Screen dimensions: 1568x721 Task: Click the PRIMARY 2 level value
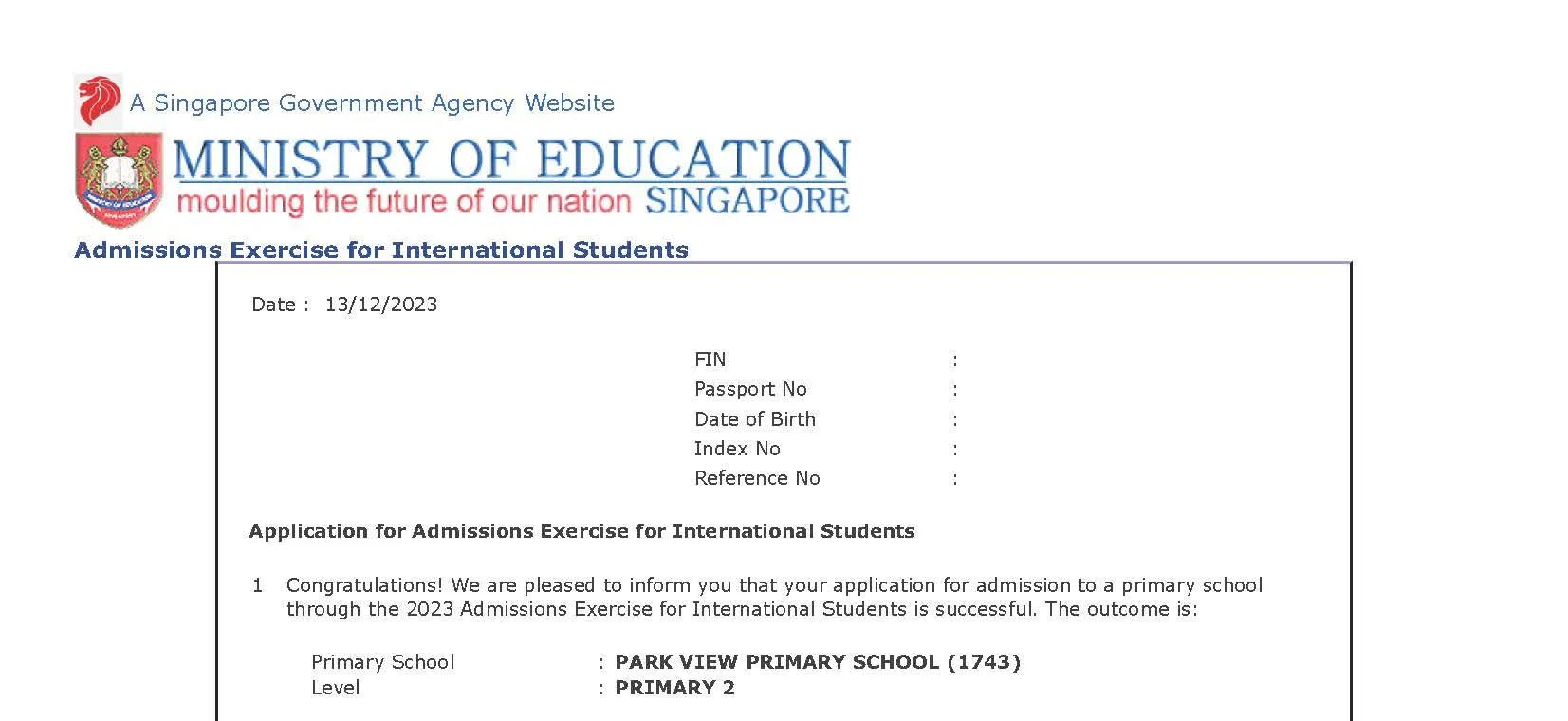[x=674, y=688]
